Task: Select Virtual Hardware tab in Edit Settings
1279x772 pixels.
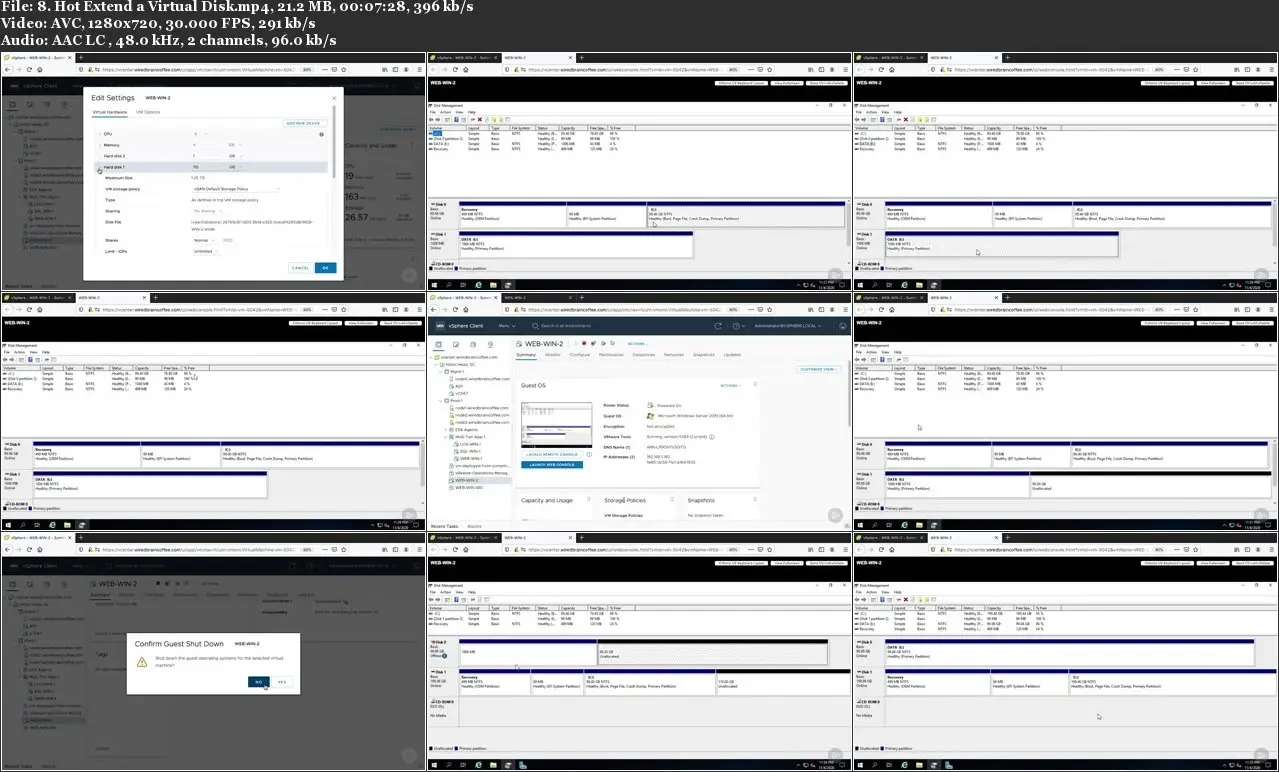Action: point(110,112)
